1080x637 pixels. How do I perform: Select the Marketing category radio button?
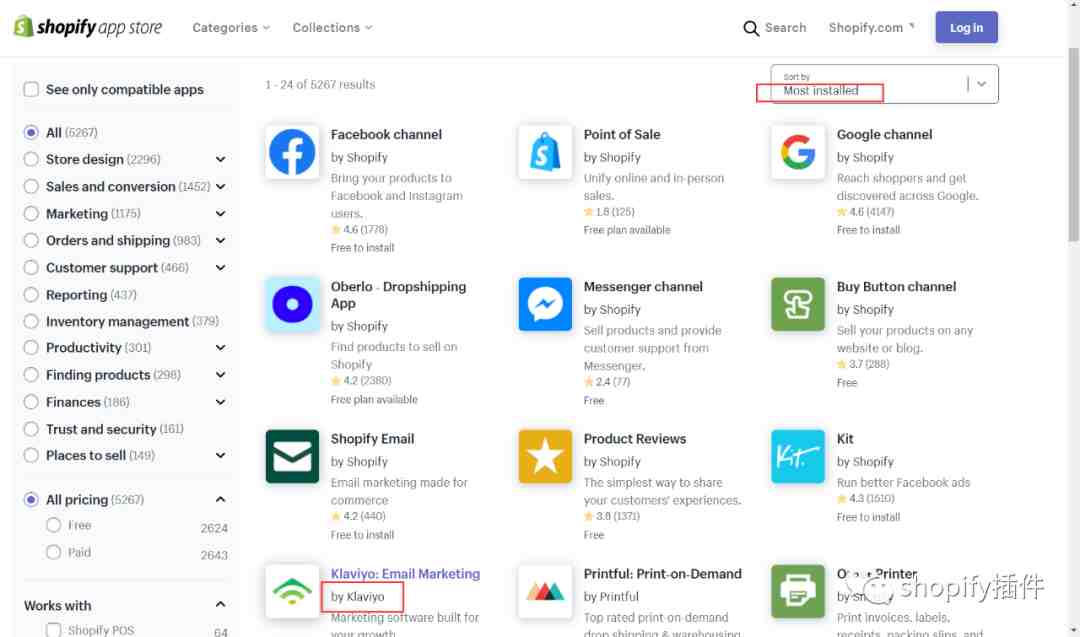click(x=31, y=213)
